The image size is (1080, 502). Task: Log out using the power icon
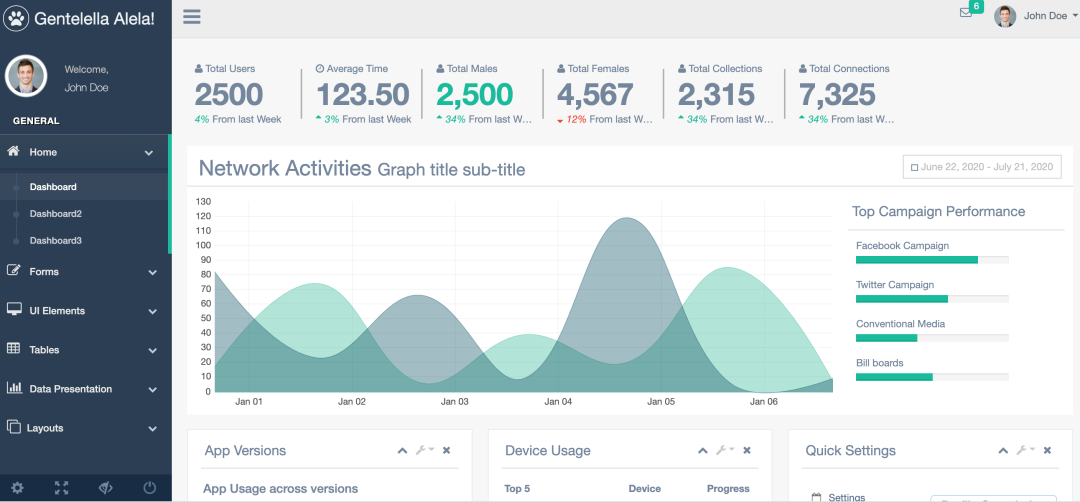[150, 488]
